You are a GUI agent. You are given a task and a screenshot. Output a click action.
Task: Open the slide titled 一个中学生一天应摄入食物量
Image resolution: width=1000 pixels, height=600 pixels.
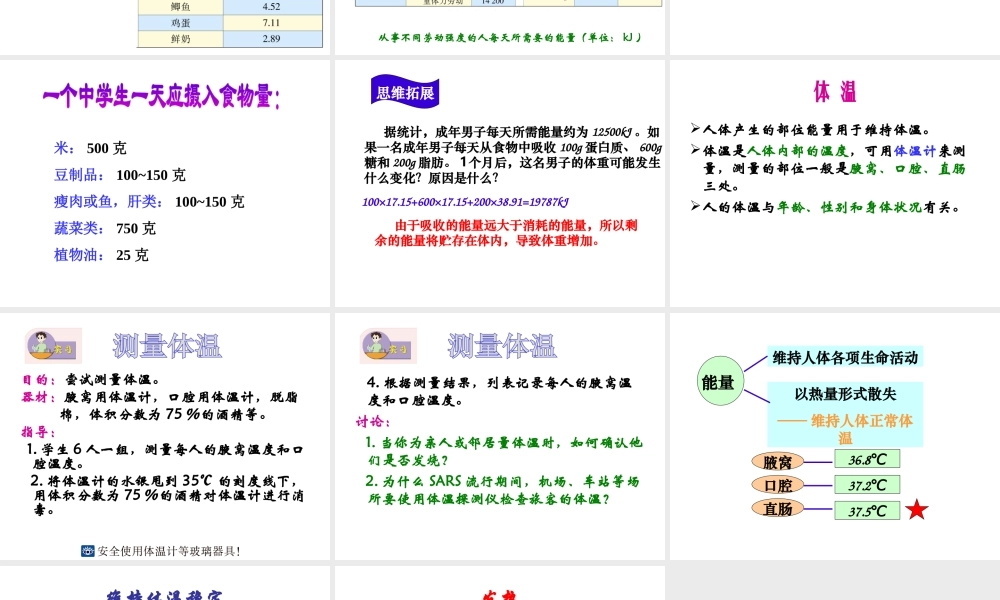(165, 183)
